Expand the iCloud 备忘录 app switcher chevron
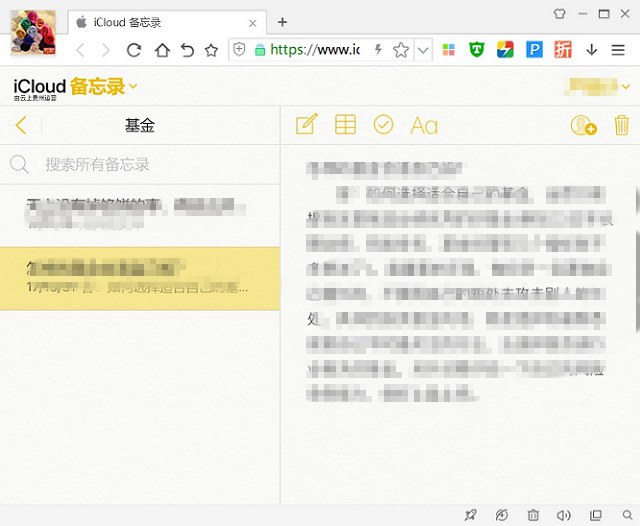This screenshot has width=640, height=526. (133, 86)
